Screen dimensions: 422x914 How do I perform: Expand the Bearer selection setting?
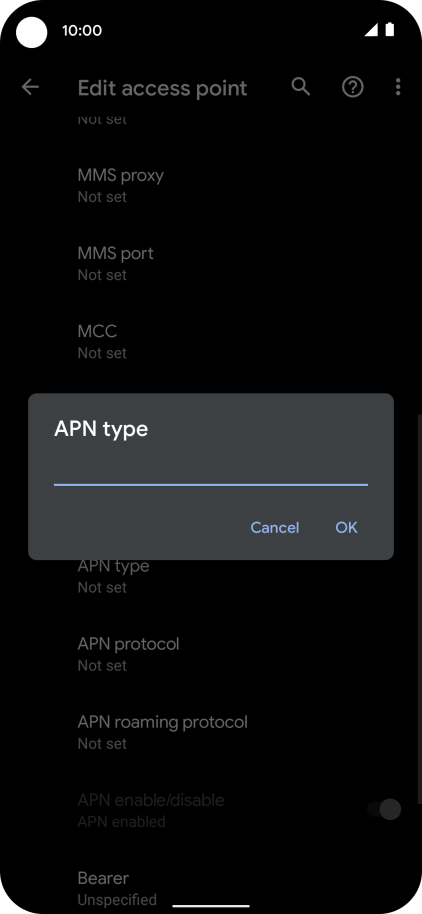[x=211, y=888]
